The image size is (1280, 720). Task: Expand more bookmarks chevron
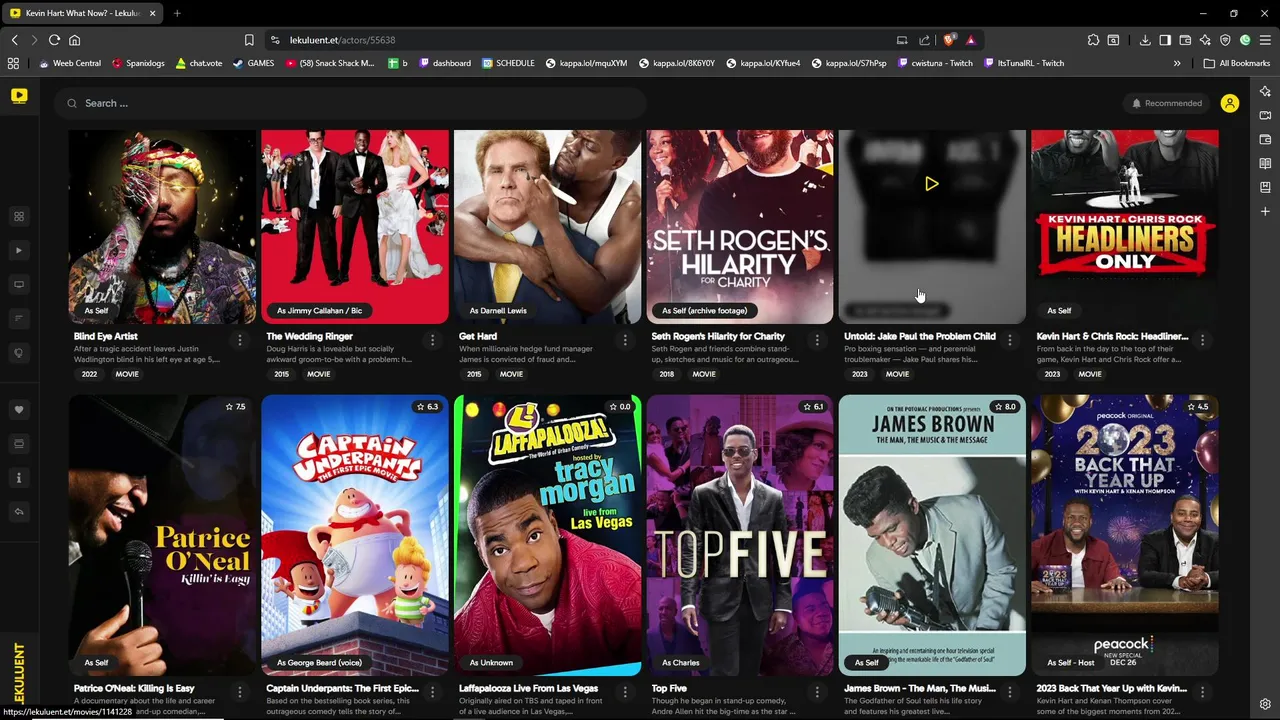coord(1177,63)
